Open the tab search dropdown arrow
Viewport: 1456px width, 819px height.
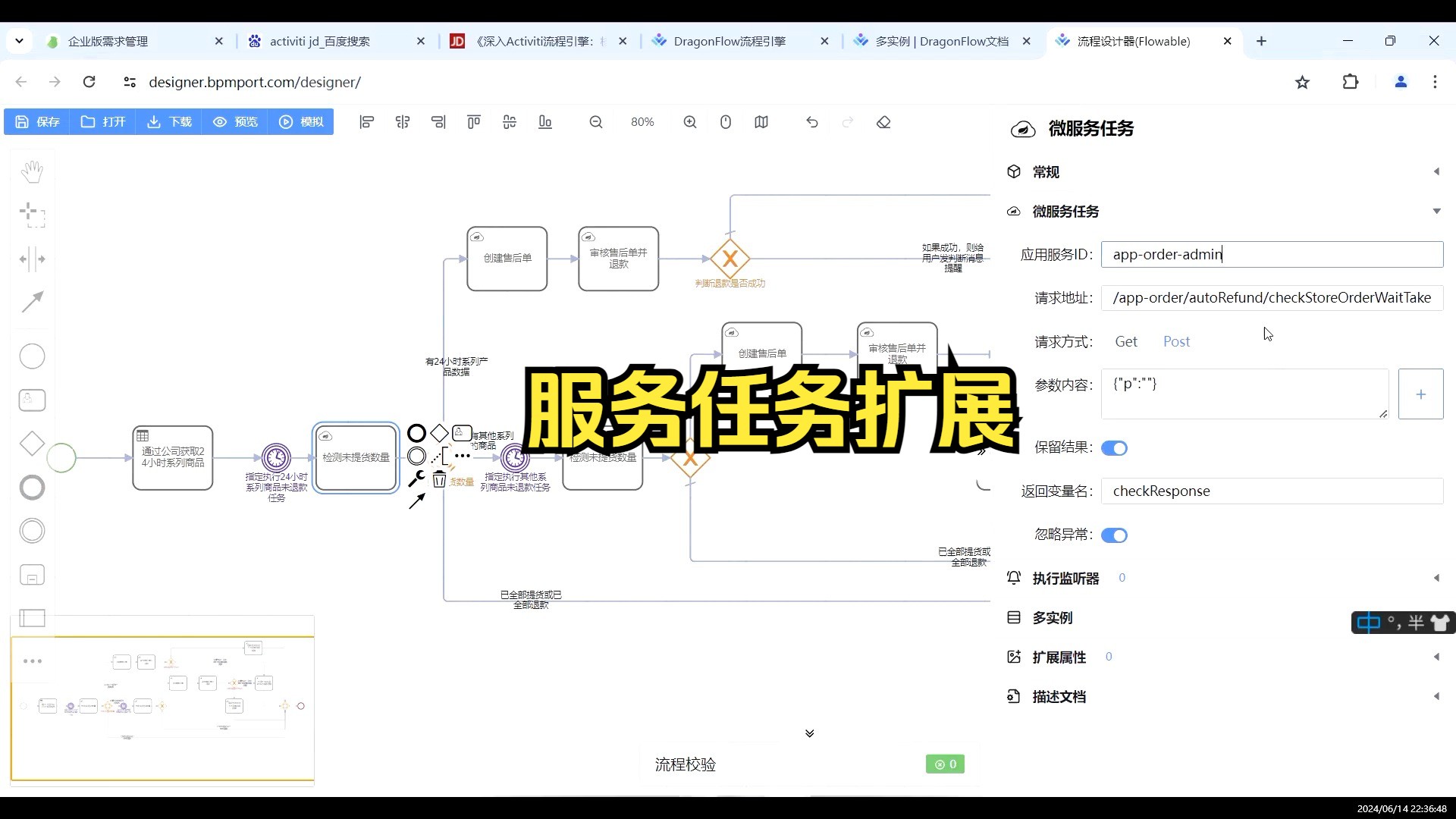point(19,41)
